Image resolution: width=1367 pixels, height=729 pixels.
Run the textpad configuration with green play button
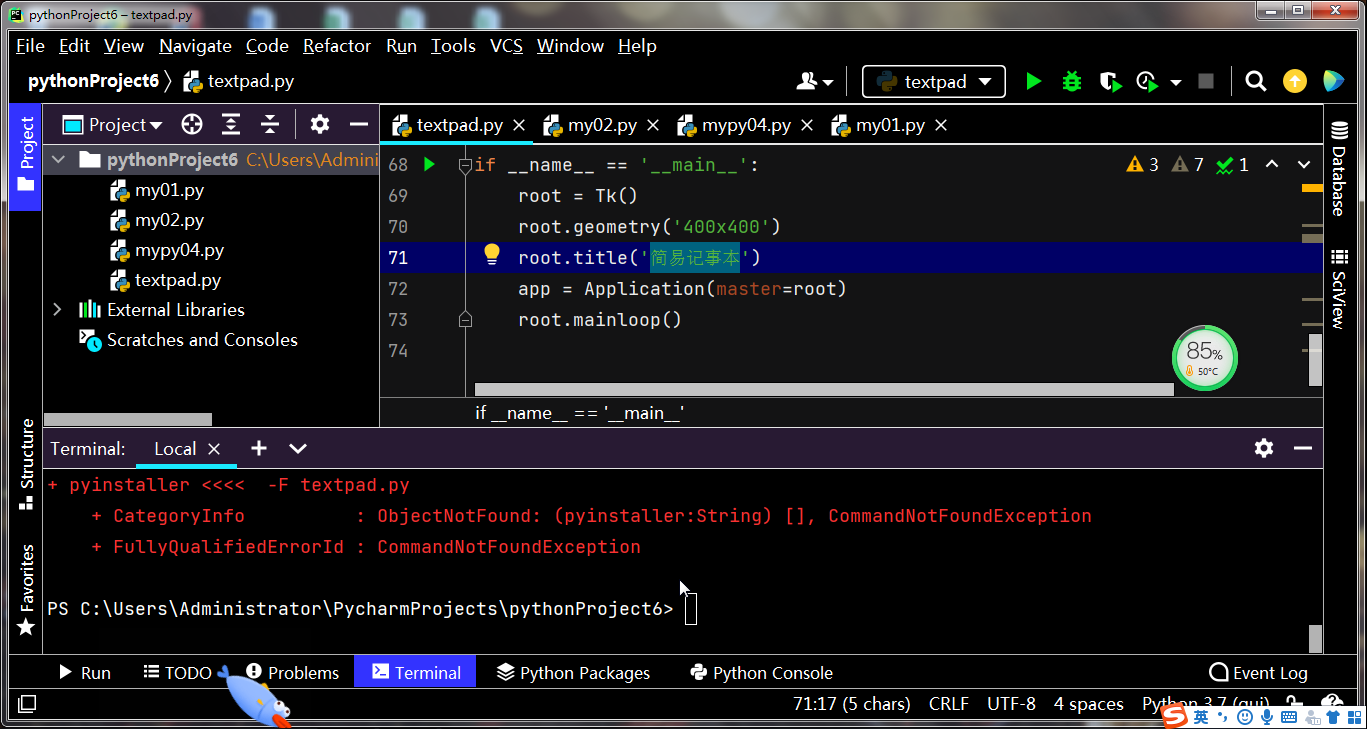click(x=1034, y=81)
